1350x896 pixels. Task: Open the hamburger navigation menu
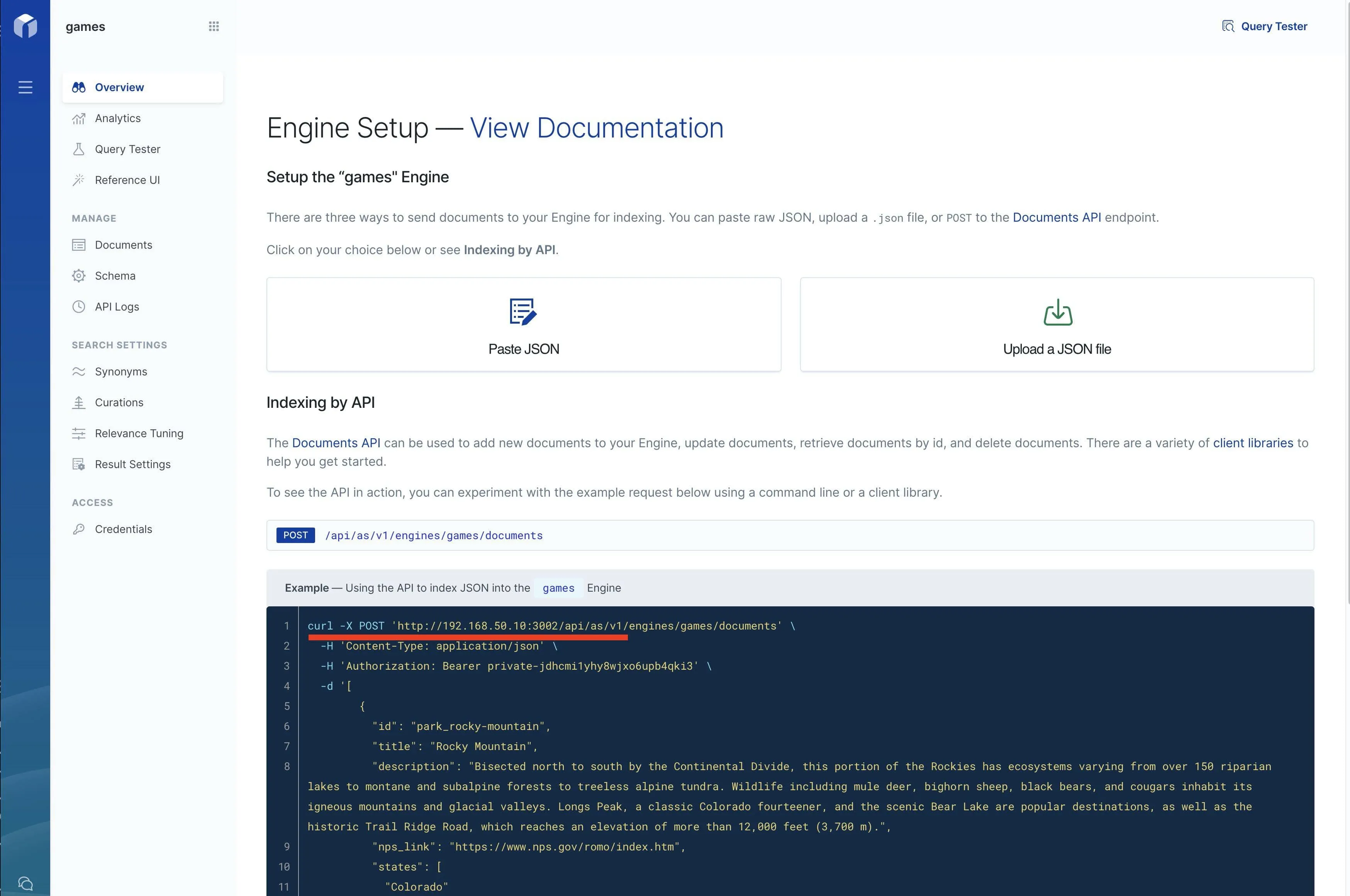click(x=25, y=87)
